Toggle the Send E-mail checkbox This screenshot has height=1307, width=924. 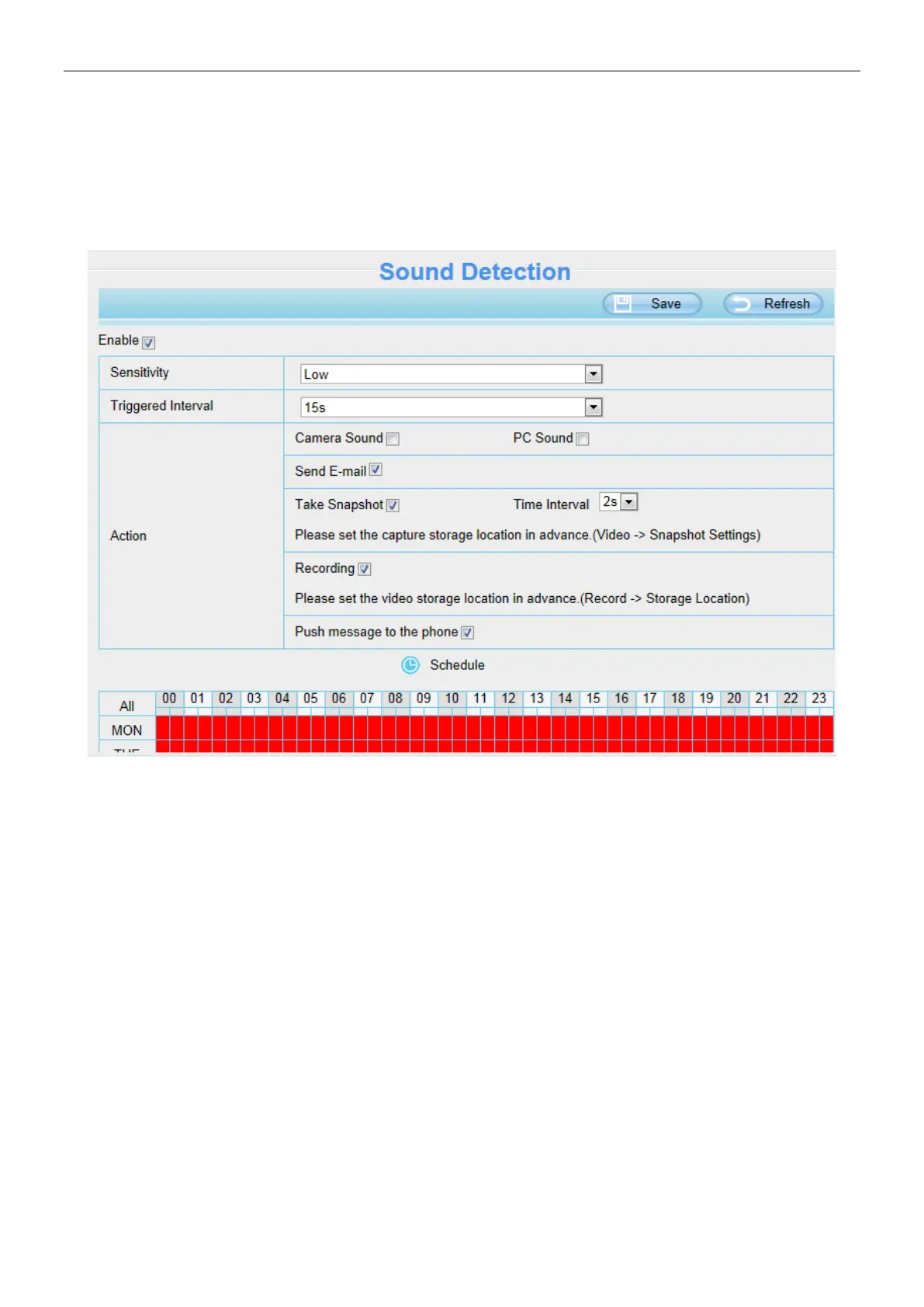click(375, 470)
